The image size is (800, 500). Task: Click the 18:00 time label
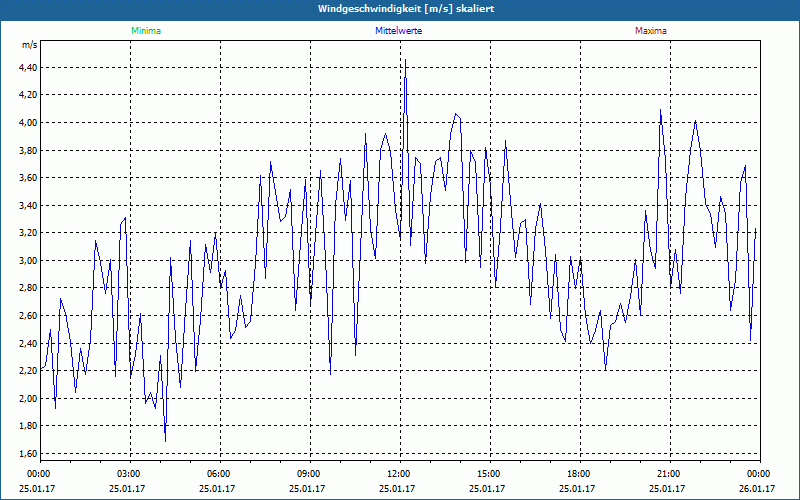[577, 474]
